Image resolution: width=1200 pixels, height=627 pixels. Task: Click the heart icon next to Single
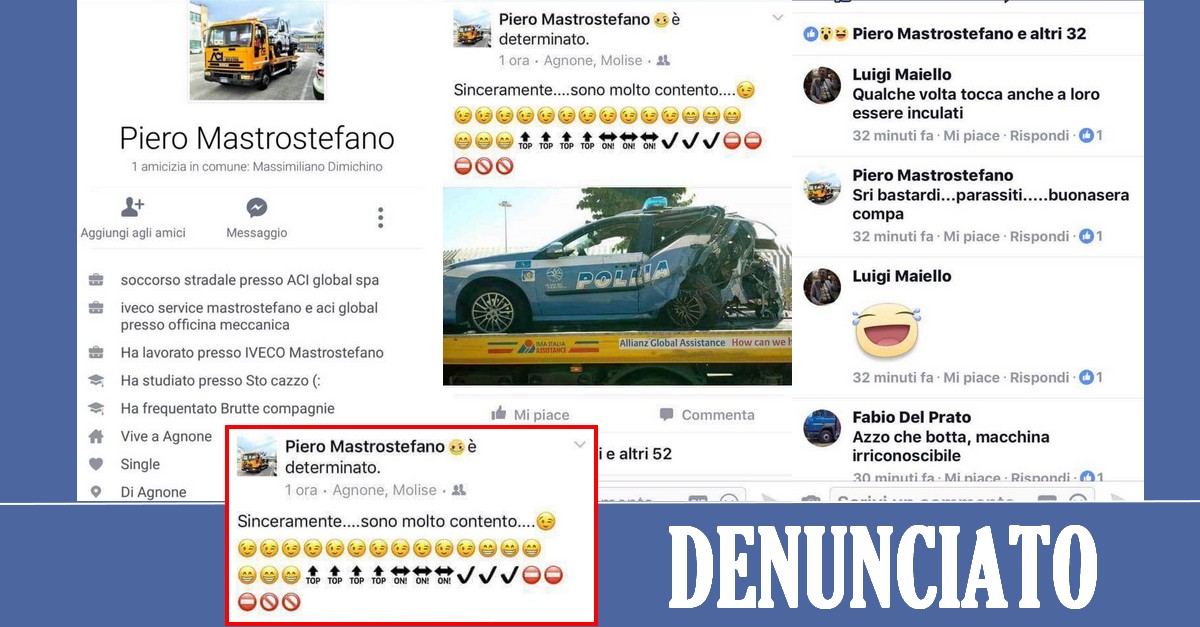(96, 464)
